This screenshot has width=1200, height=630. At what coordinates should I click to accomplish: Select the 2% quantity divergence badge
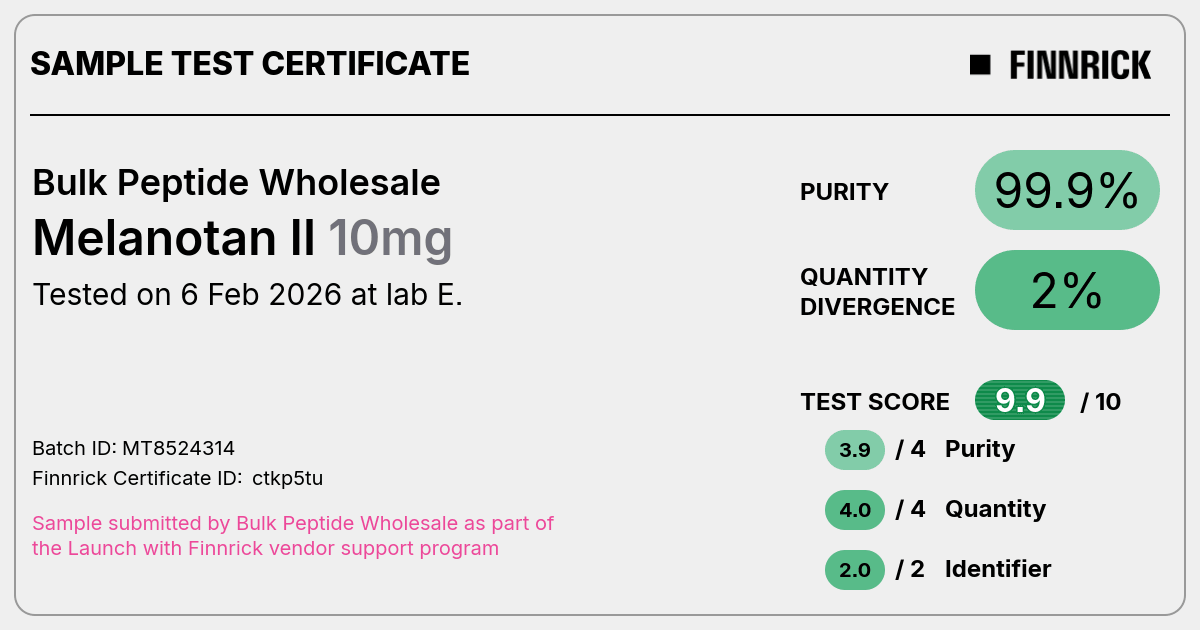pos(1067,290)
